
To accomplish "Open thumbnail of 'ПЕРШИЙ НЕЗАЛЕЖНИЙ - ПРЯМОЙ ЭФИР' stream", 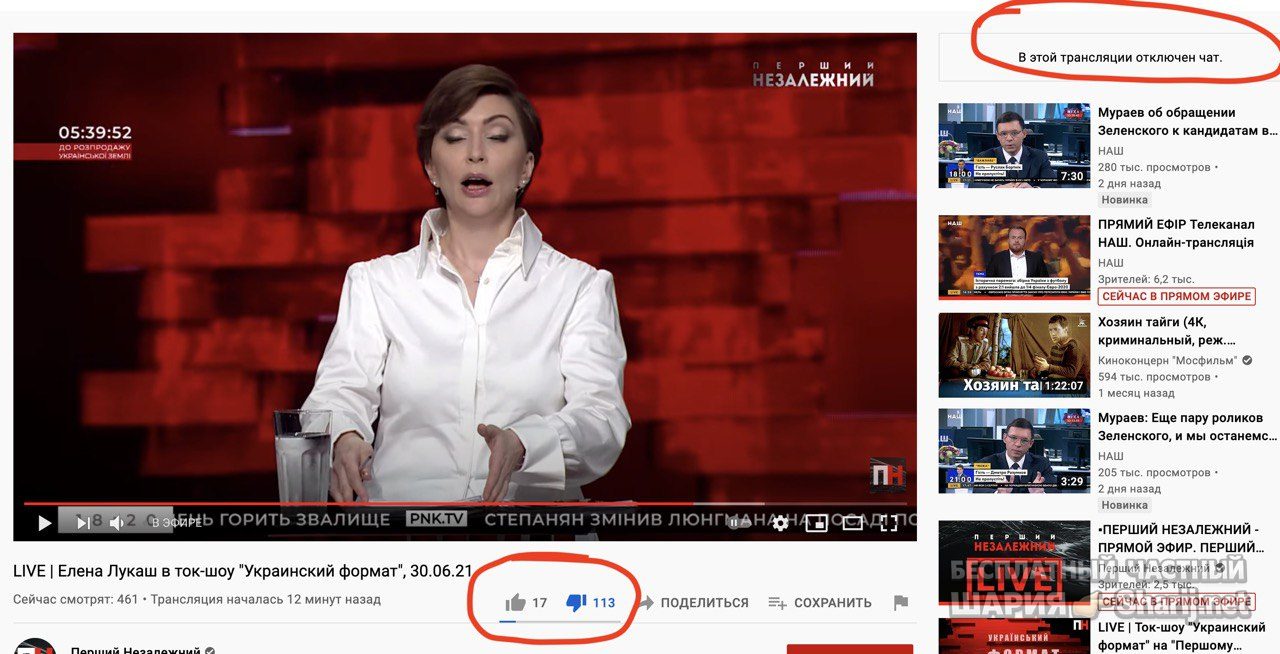I will coord(1014,562).
